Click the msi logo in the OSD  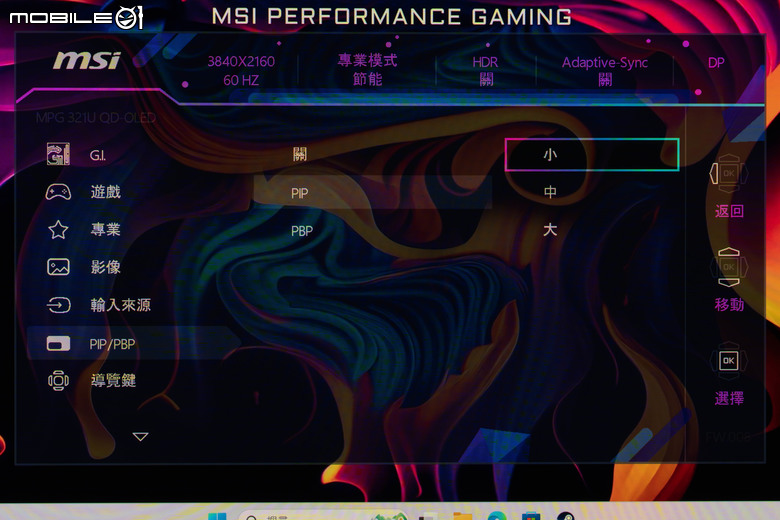click(87, 61)
